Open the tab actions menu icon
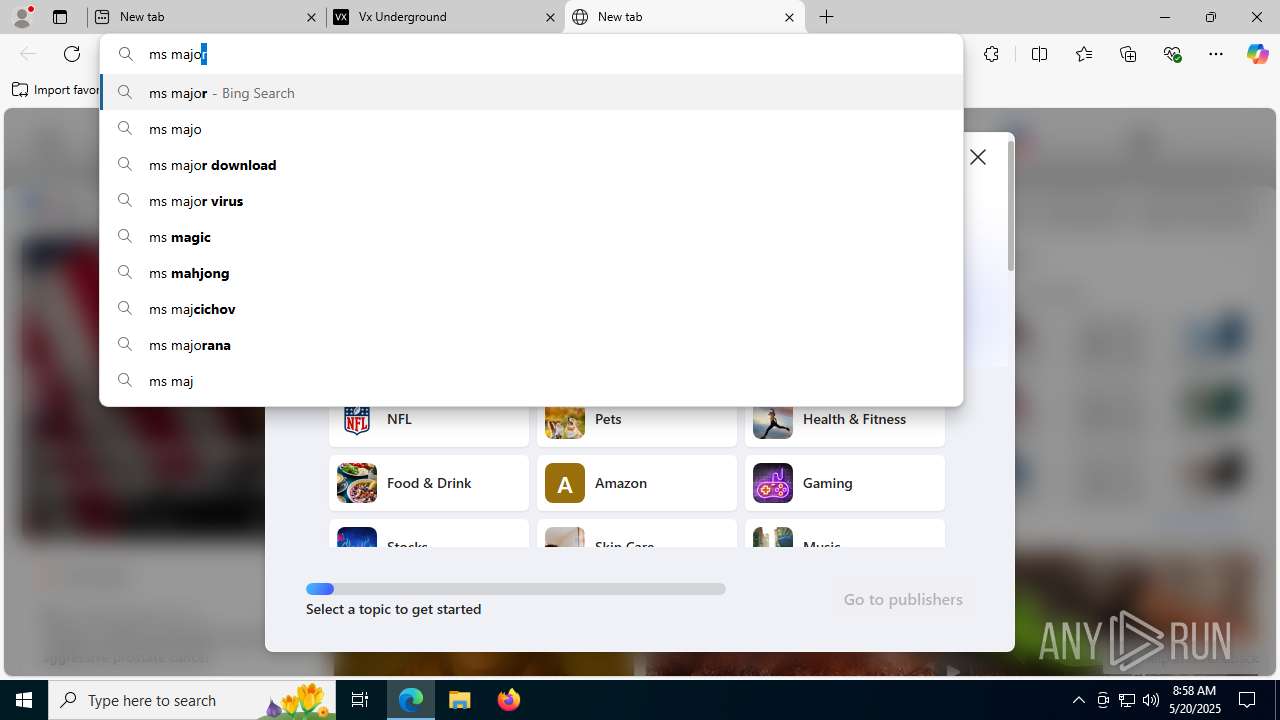 coord(60,17)
